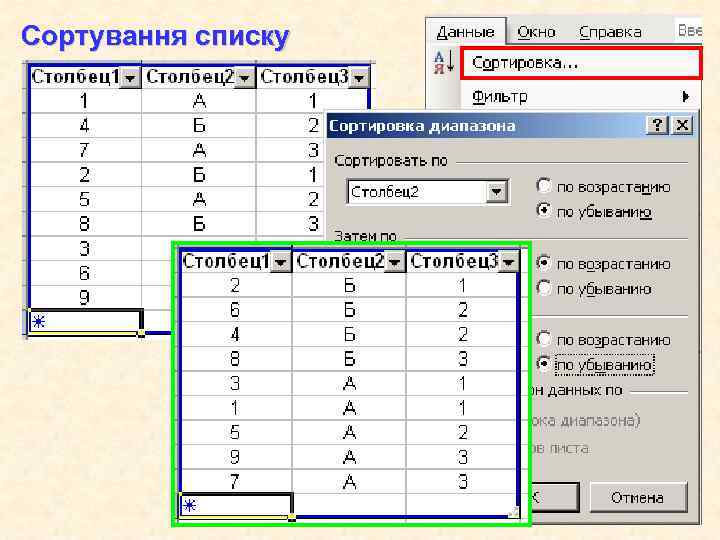This screenshot has height=540, width=720.
Task: Select the first Б cell in lower table
Action: click(349, 285)
